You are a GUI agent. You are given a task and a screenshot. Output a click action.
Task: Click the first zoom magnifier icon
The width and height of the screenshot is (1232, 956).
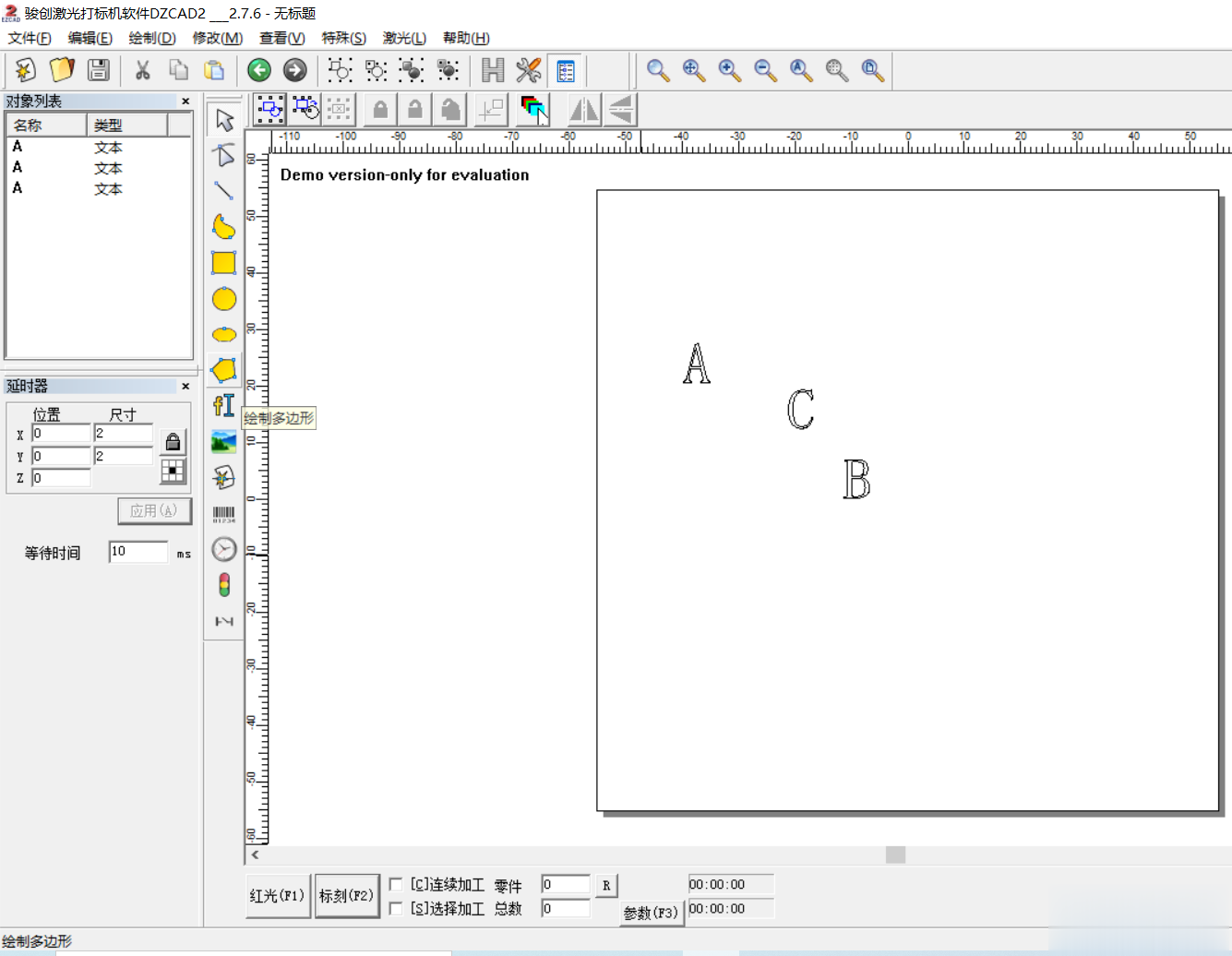click(x=658, y=70)
